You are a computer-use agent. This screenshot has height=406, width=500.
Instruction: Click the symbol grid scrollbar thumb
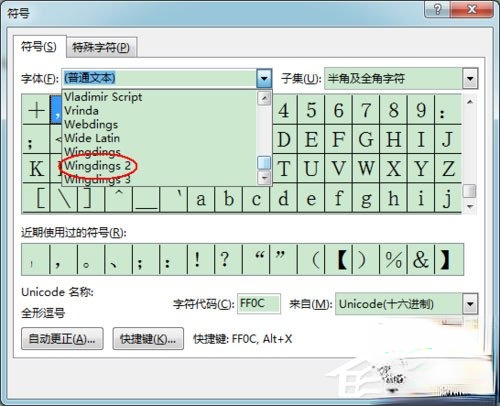pos(470,191)
